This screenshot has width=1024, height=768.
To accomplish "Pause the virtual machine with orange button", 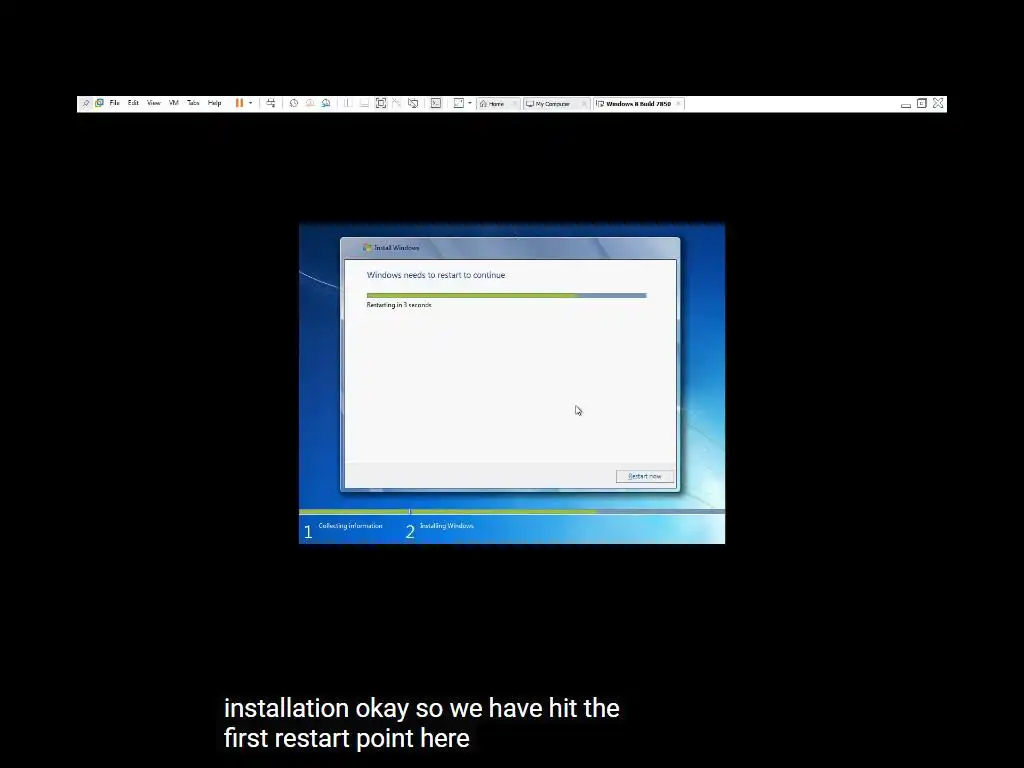I will (x=240, y=103).
